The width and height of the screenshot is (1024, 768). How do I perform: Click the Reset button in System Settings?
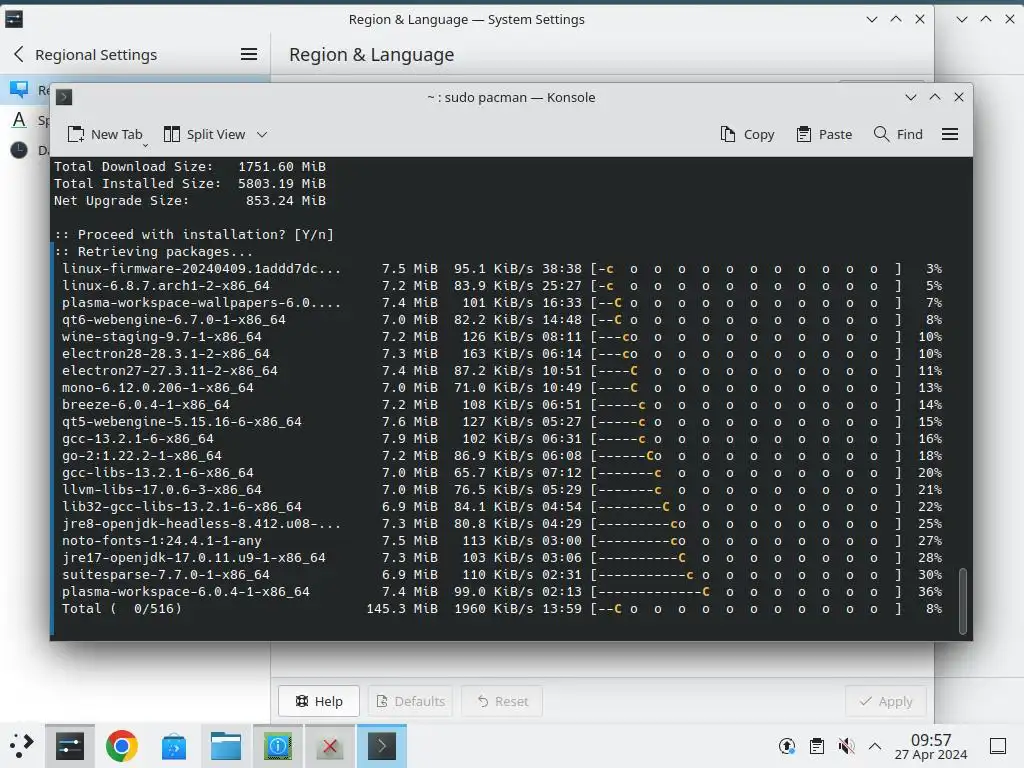click(502, 701)
